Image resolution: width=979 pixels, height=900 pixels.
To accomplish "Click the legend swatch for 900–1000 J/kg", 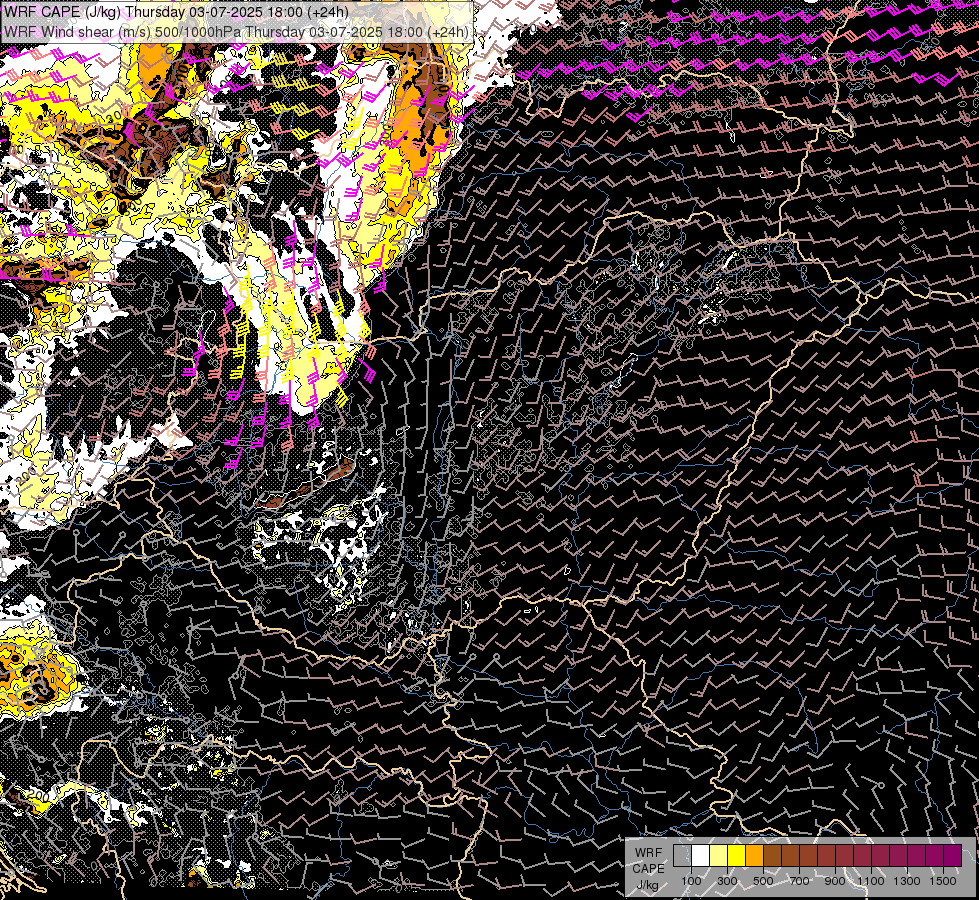I will click(844, 856).
